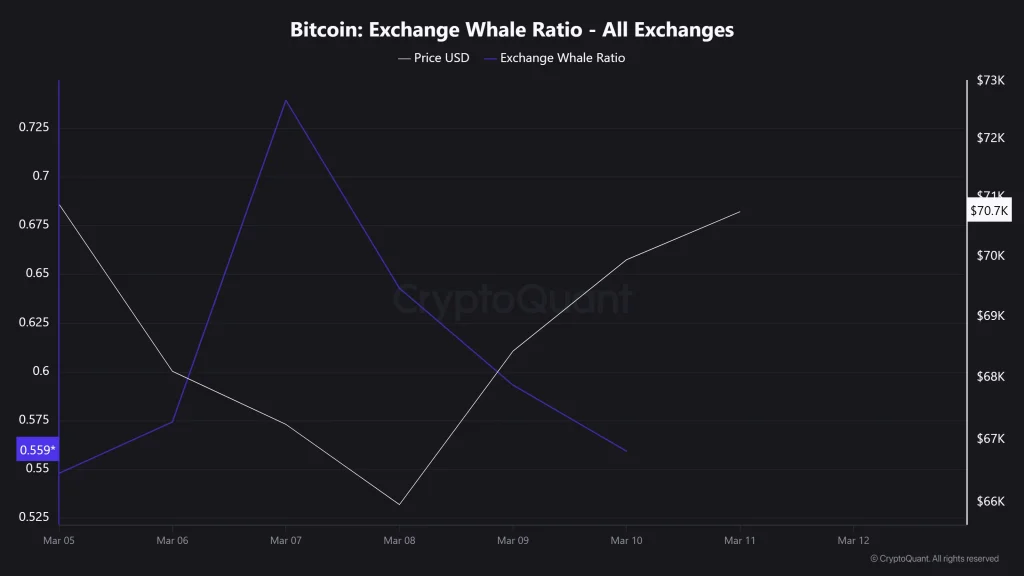The width and height of the screenshot is (1024, 576).
Task: Click the purple 0.559* value badge
Action: 39,450
